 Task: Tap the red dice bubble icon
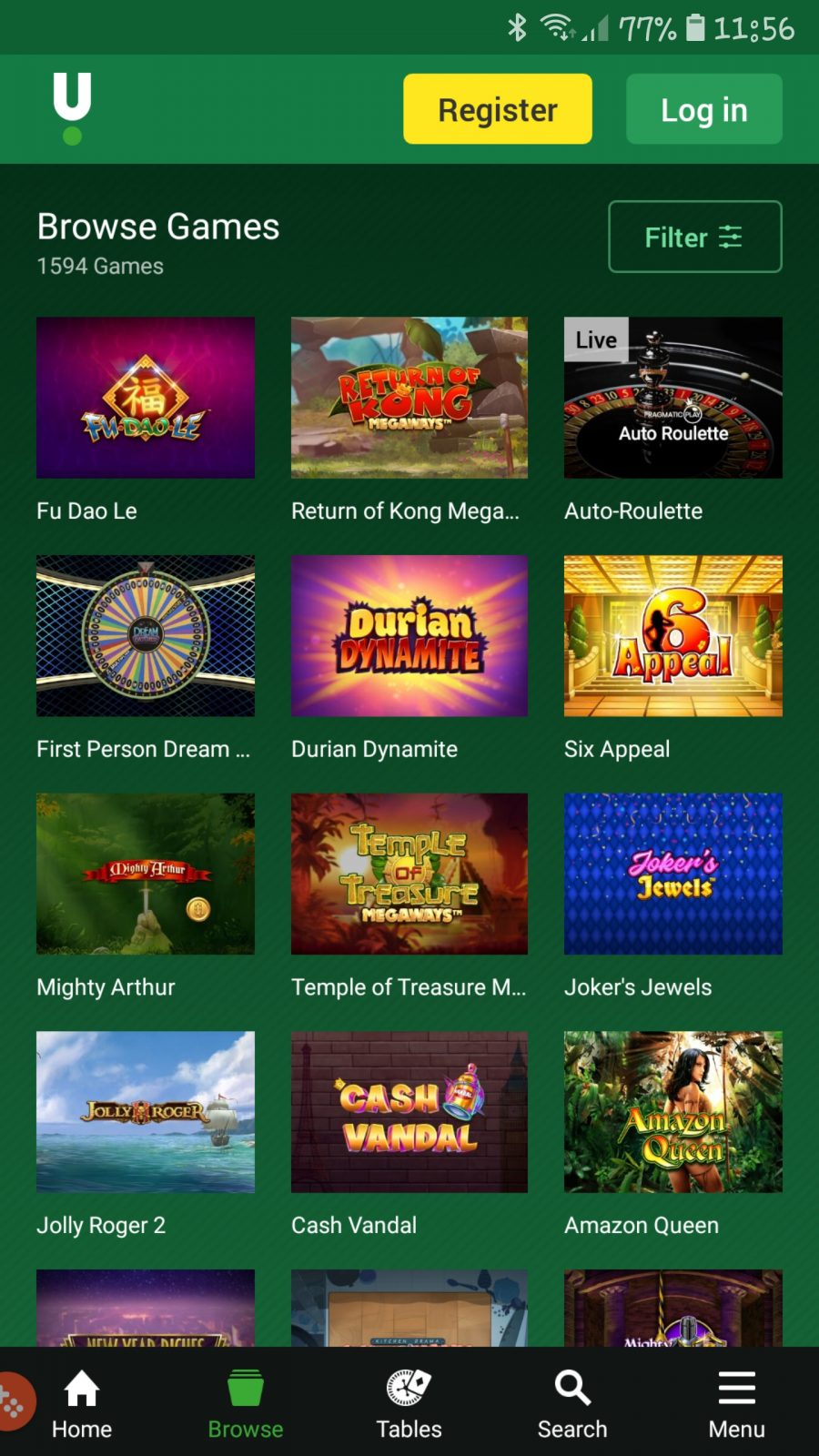click(13, 1402)
